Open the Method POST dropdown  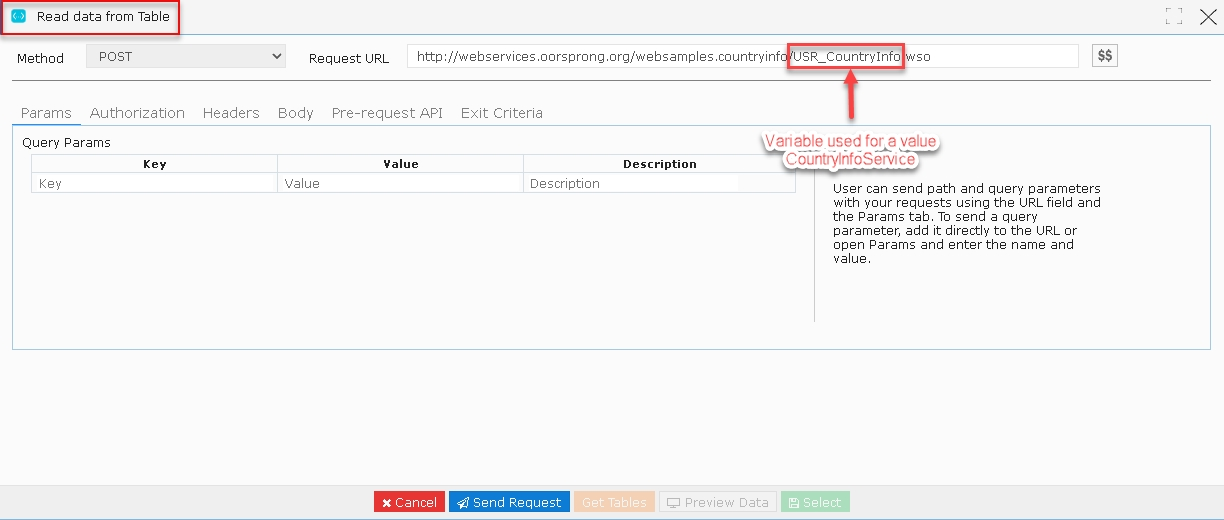pyautogui.click(x=186, y=57)
